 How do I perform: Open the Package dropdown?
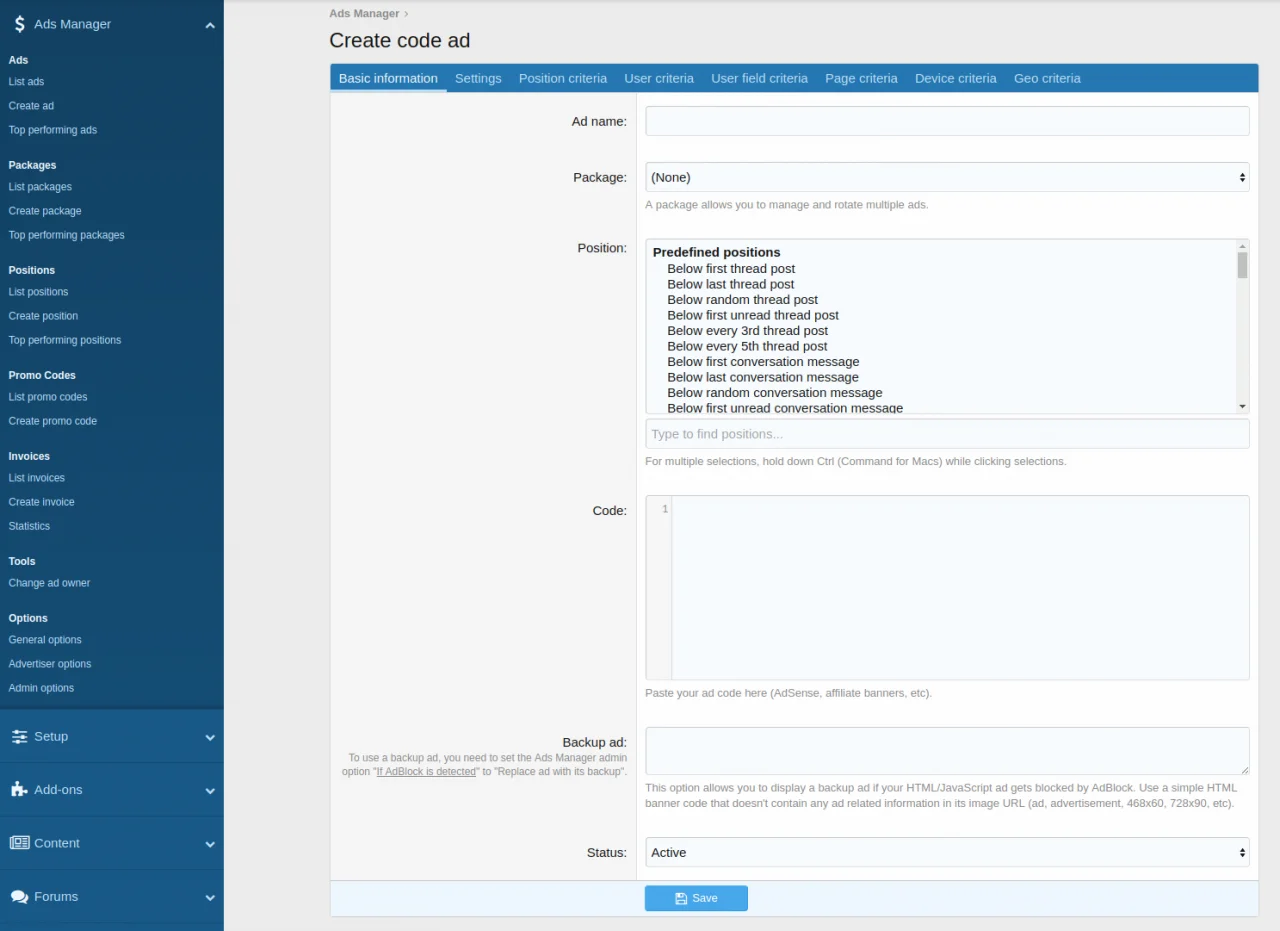(x=946, y=177)
